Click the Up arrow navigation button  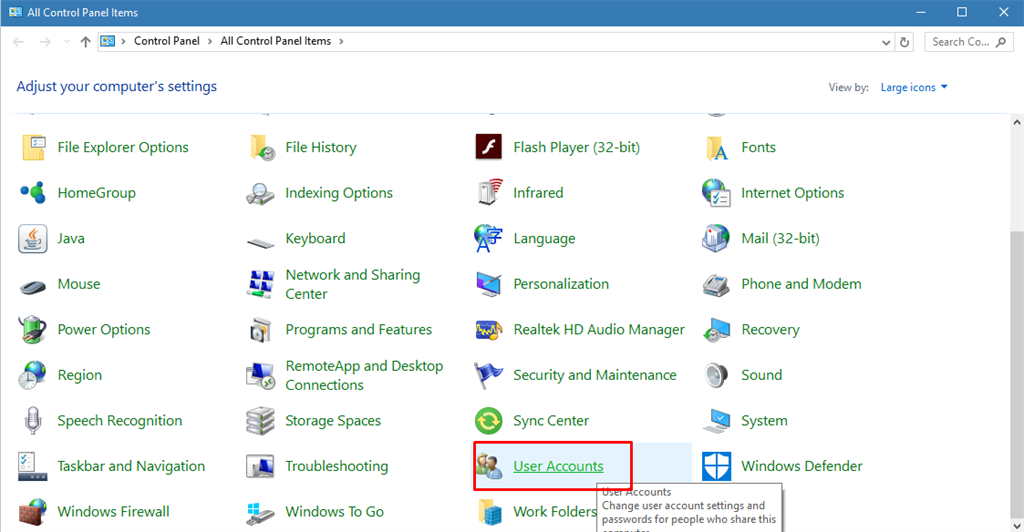tap(85, 42)
